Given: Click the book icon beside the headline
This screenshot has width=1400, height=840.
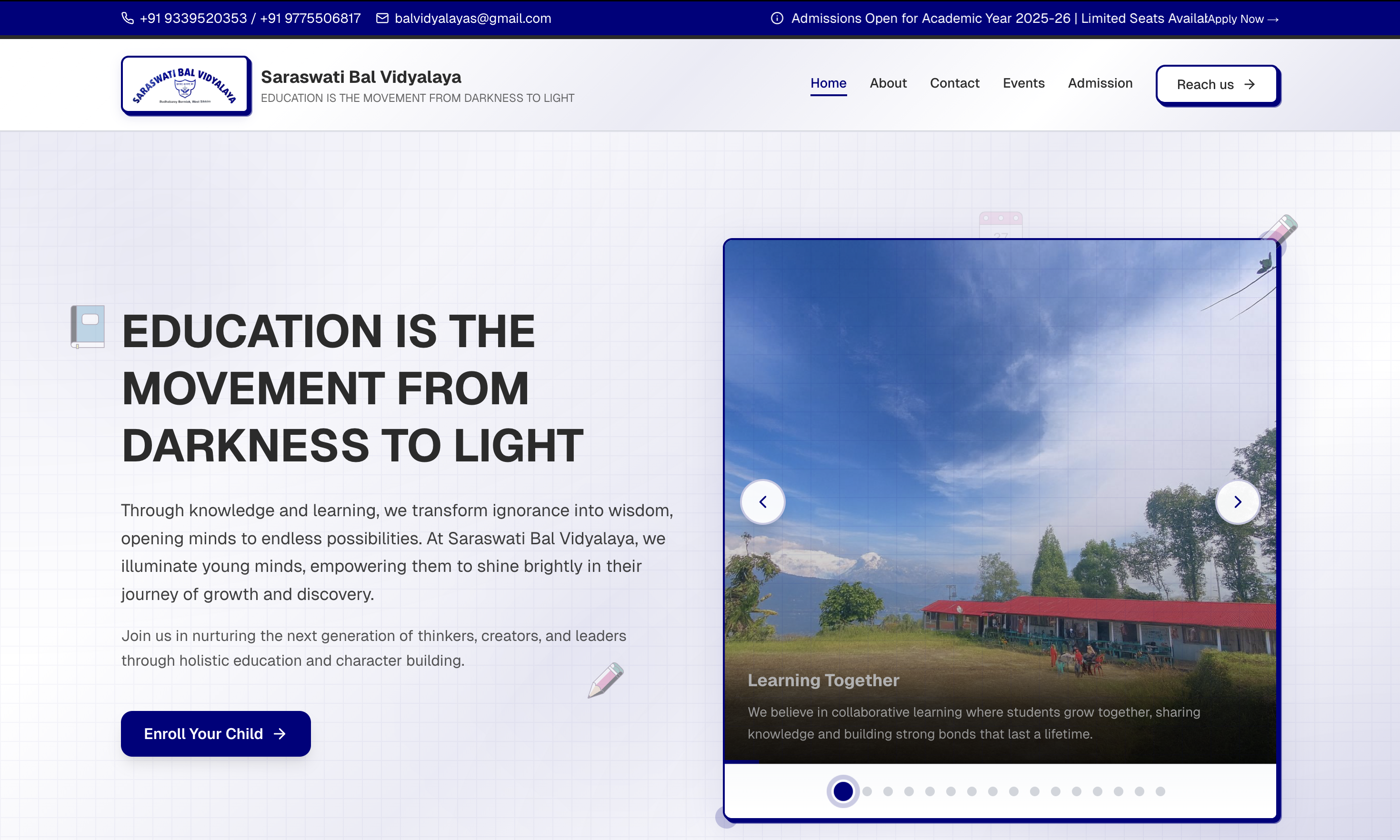Looking at the screenshot, I should (88, 327).
